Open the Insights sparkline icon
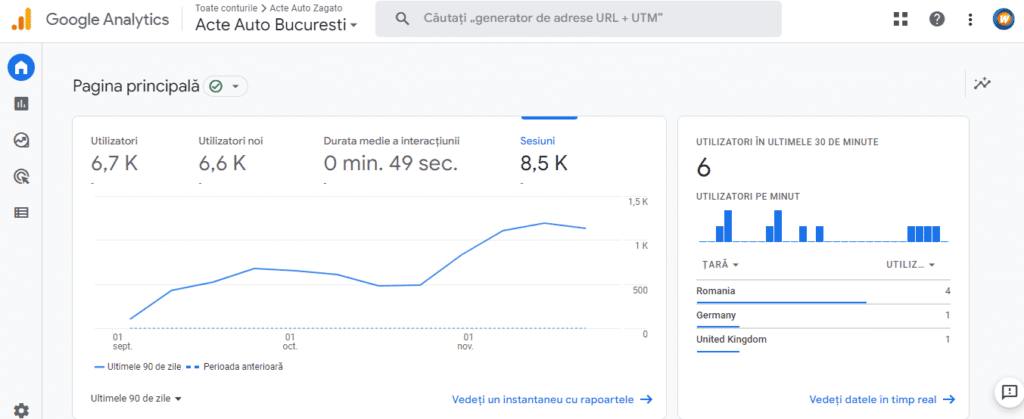The height and width of the screenshot is (419, 1024). [x=983, y=83]
